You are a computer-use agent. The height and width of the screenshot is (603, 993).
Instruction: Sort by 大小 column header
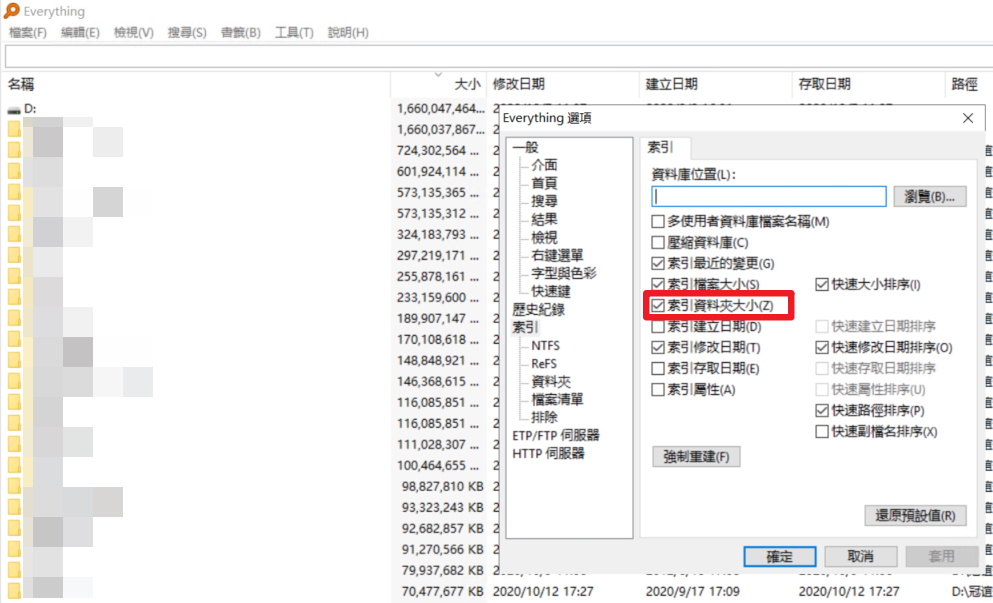pos(439,84)
